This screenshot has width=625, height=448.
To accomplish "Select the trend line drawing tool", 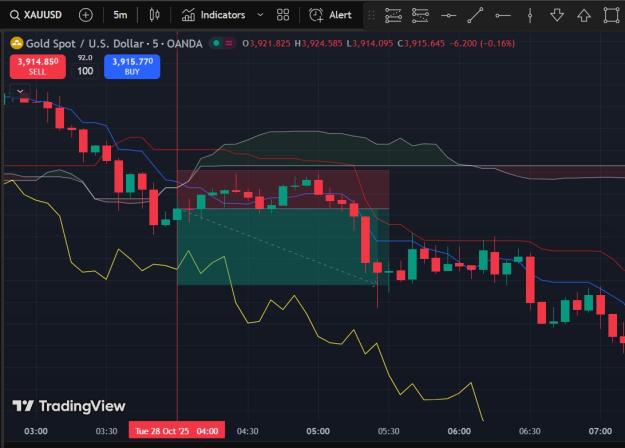I will (x=475, y=16).
